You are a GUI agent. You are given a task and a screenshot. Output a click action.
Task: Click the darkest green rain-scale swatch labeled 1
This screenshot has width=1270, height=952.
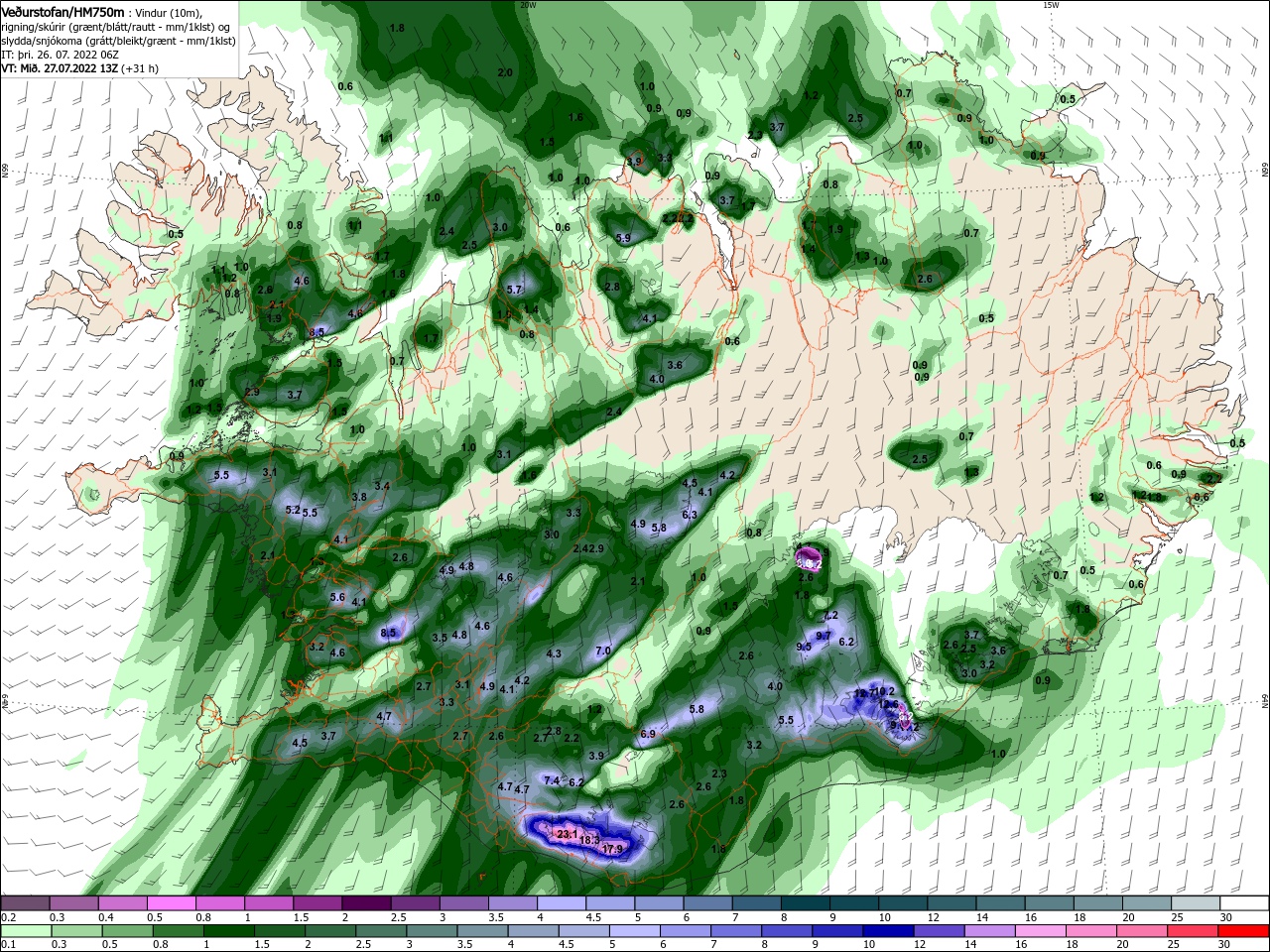click(227, 931)
